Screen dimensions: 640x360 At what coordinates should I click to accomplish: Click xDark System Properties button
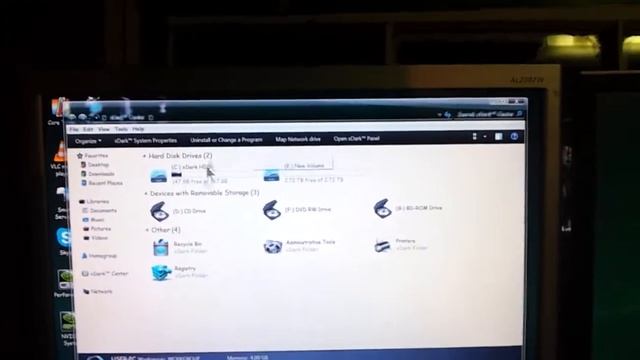146,140
